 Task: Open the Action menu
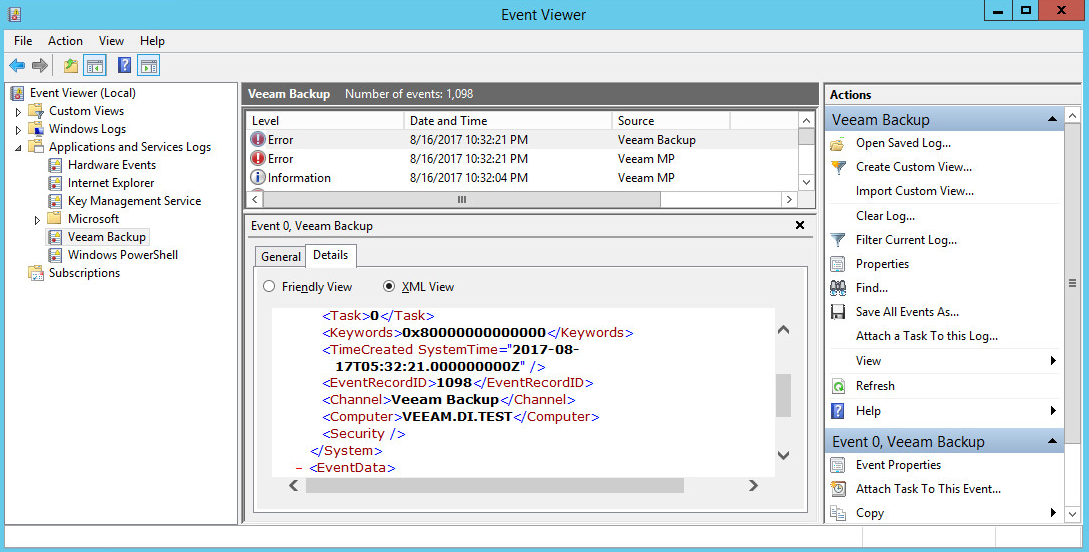coord(65,41)
